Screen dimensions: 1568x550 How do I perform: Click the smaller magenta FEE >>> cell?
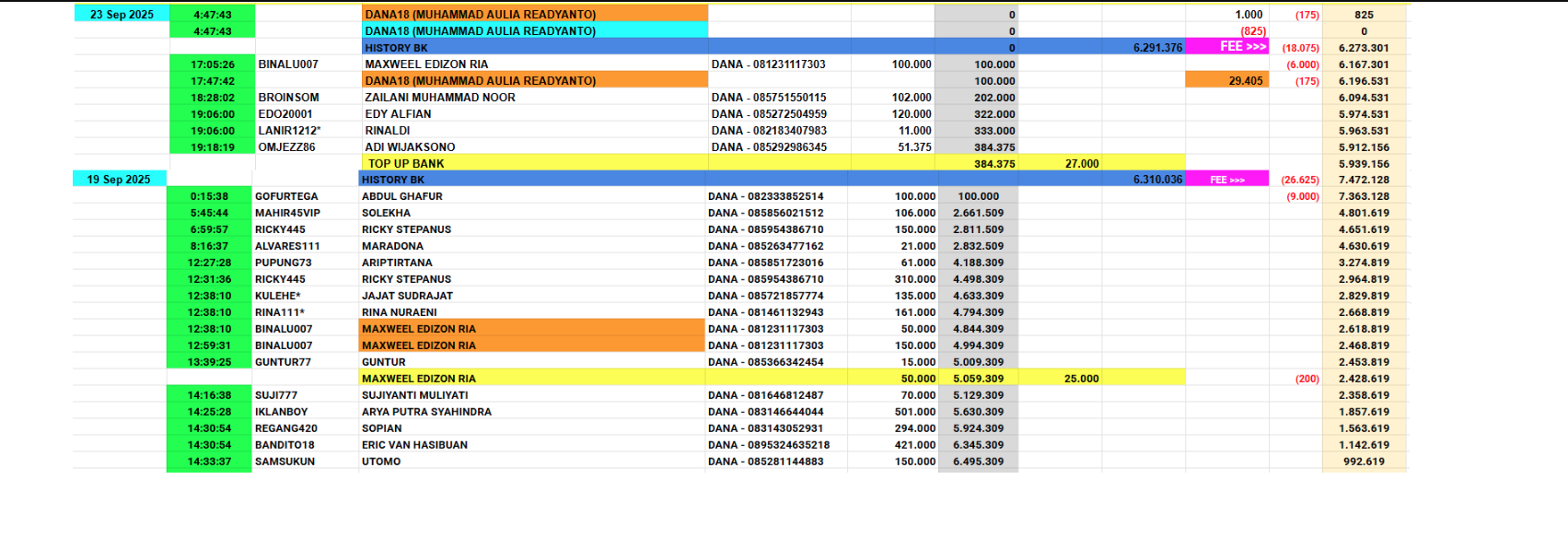pyautogui.click(x=1226, y=180)
